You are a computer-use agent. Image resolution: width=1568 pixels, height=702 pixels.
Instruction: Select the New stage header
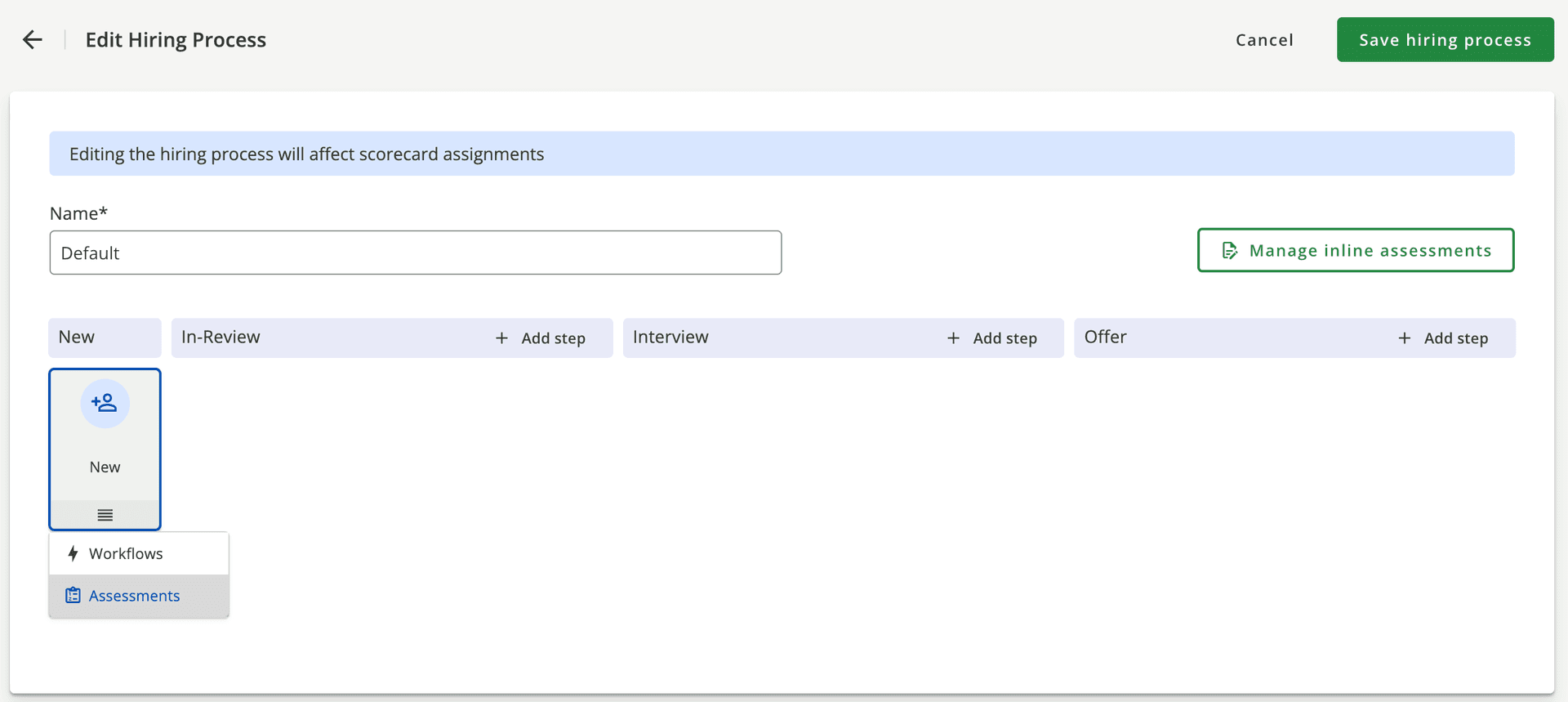(x=77, y=338)
